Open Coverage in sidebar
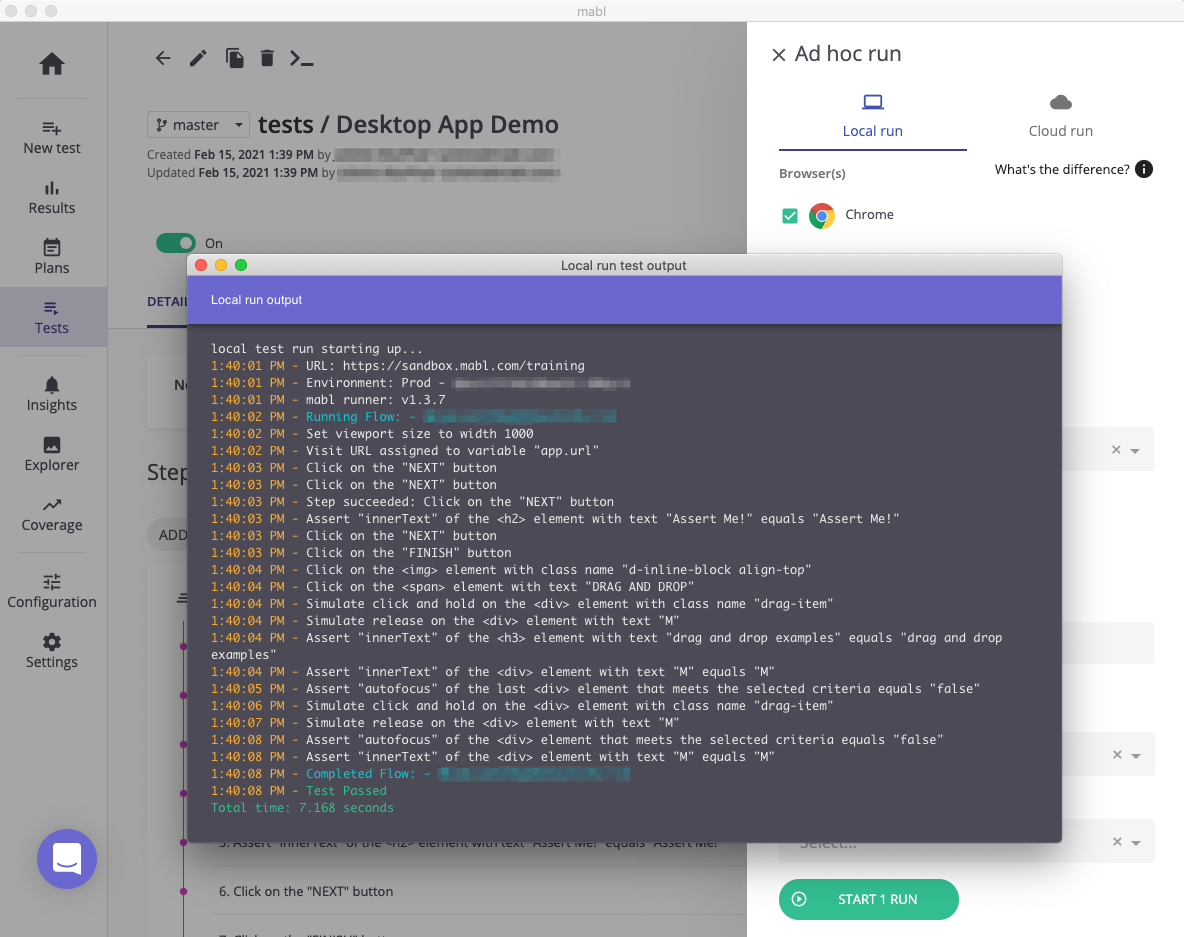The image size is (1184, 937). [x=51, y=515]
